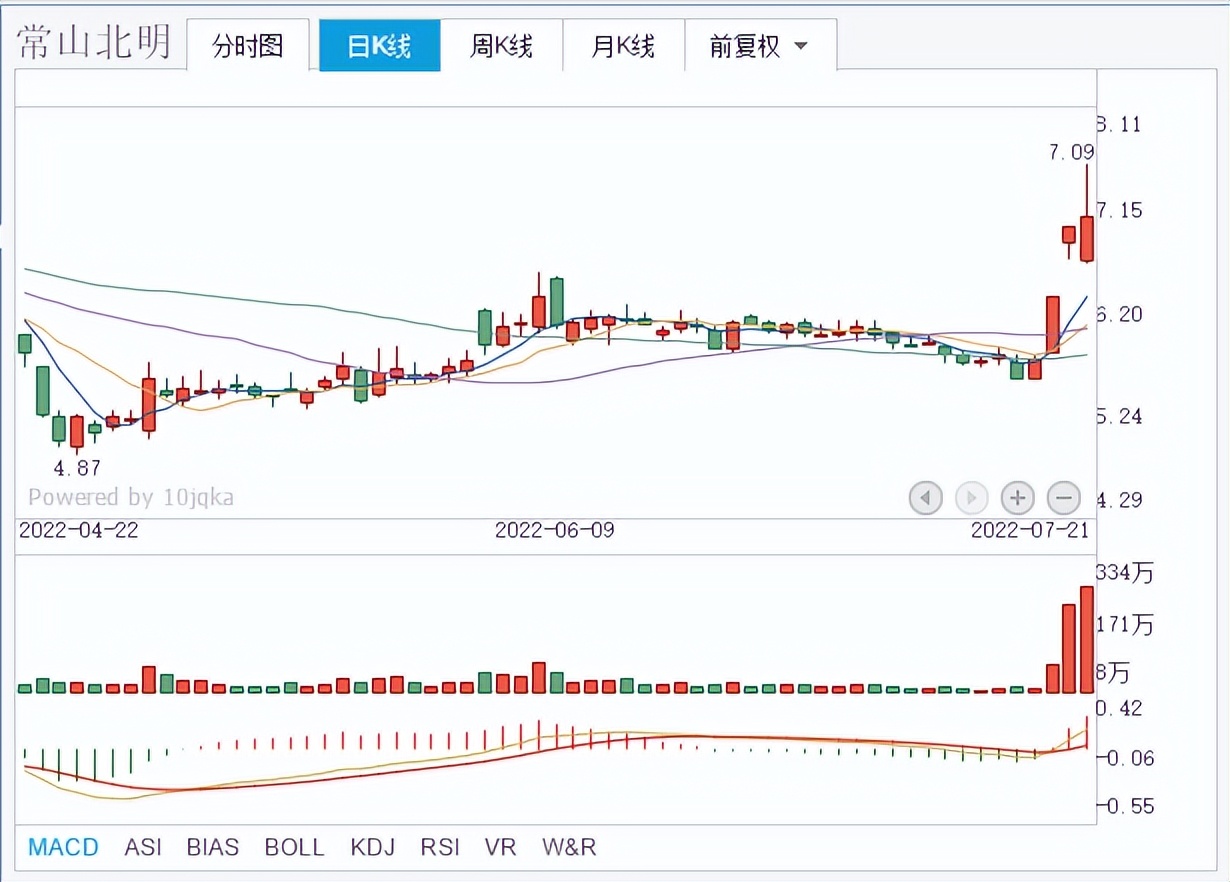Click the Powered by 10jqka link
The height and width of the screenshot is (882, 1230).
tap(130, 497)
